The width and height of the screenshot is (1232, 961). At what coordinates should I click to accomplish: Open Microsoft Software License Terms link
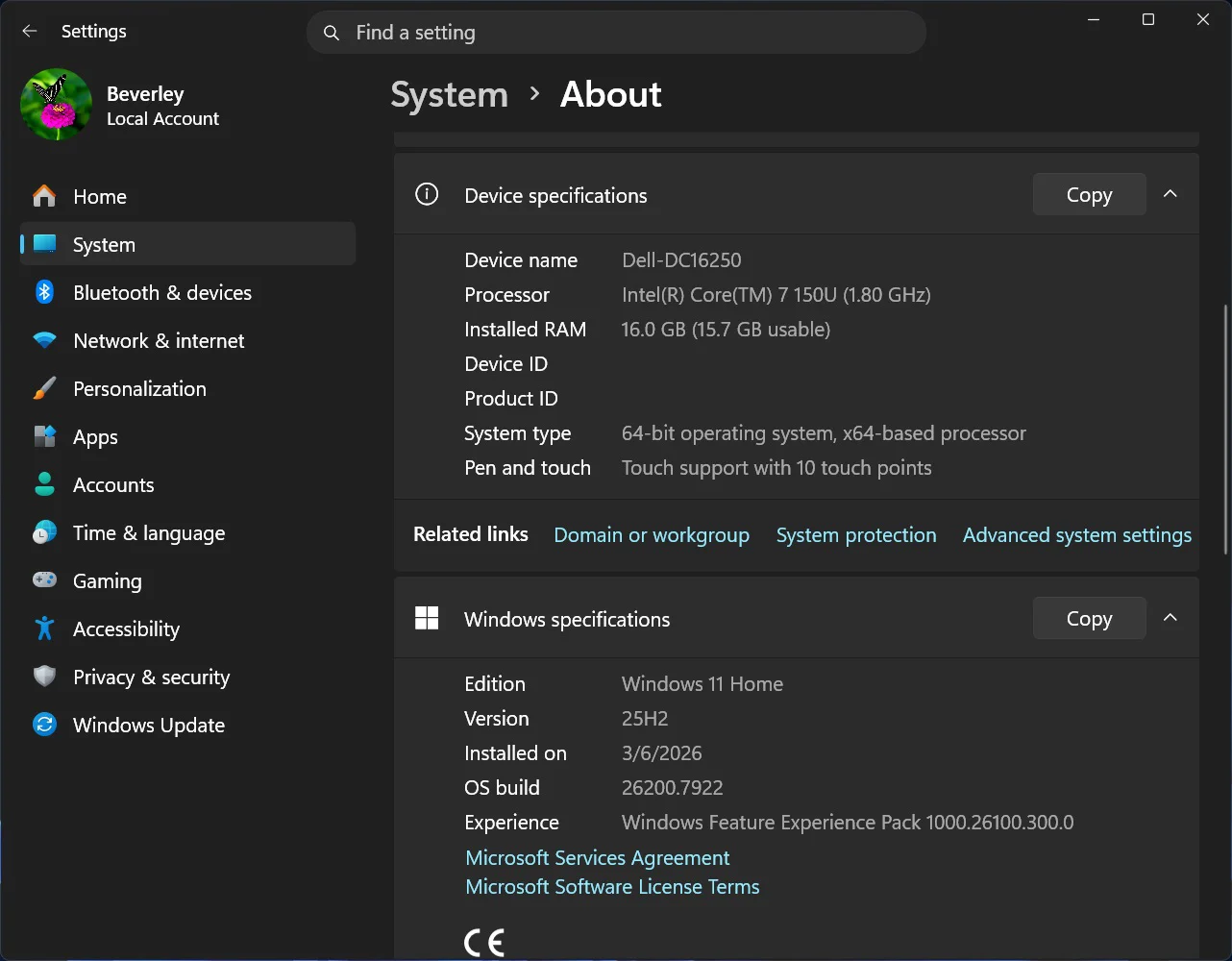(x=612, y=886)
